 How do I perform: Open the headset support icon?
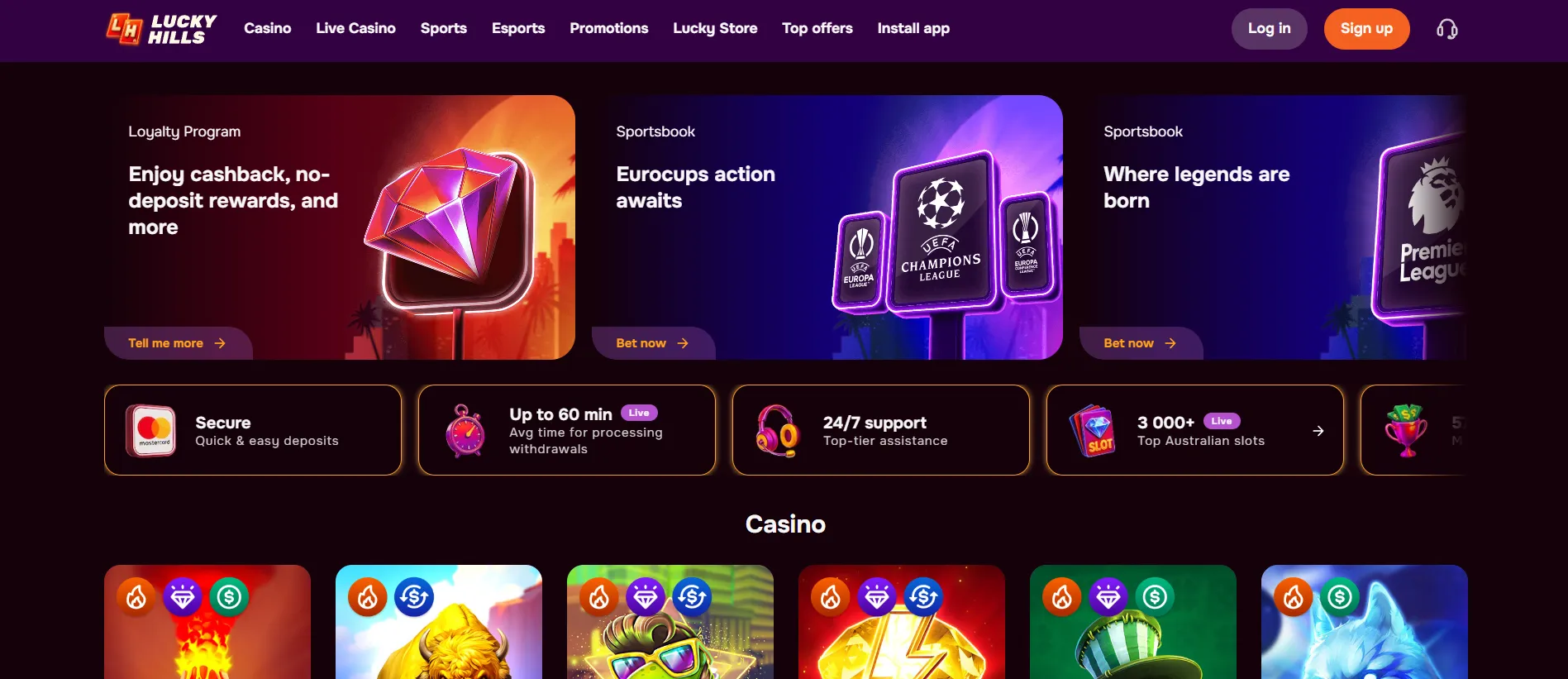click(x=1446, y=29)
